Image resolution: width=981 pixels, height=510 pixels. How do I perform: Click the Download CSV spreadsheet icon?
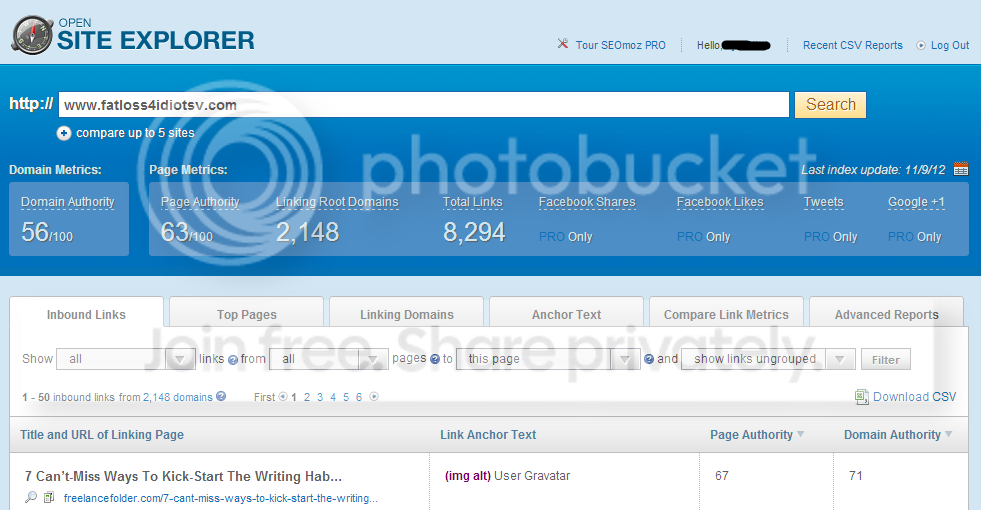[x=862, y=397]
